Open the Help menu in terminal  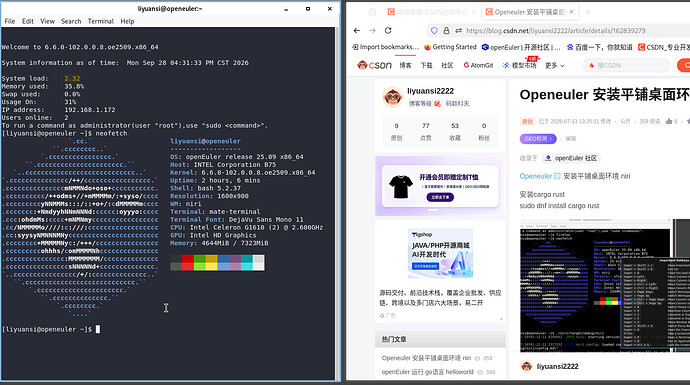[x=127, y=21]
